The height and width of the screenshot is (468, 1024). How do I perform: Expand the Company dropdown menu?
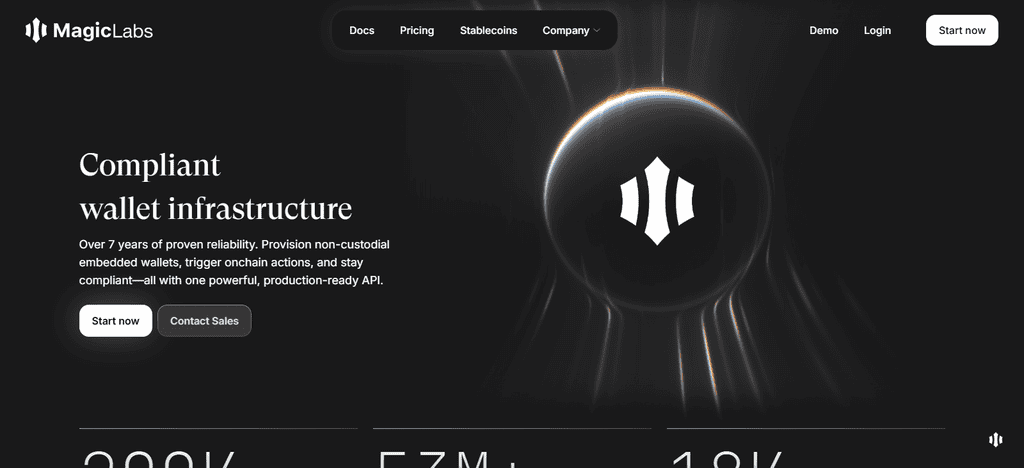tap(571, 31)
